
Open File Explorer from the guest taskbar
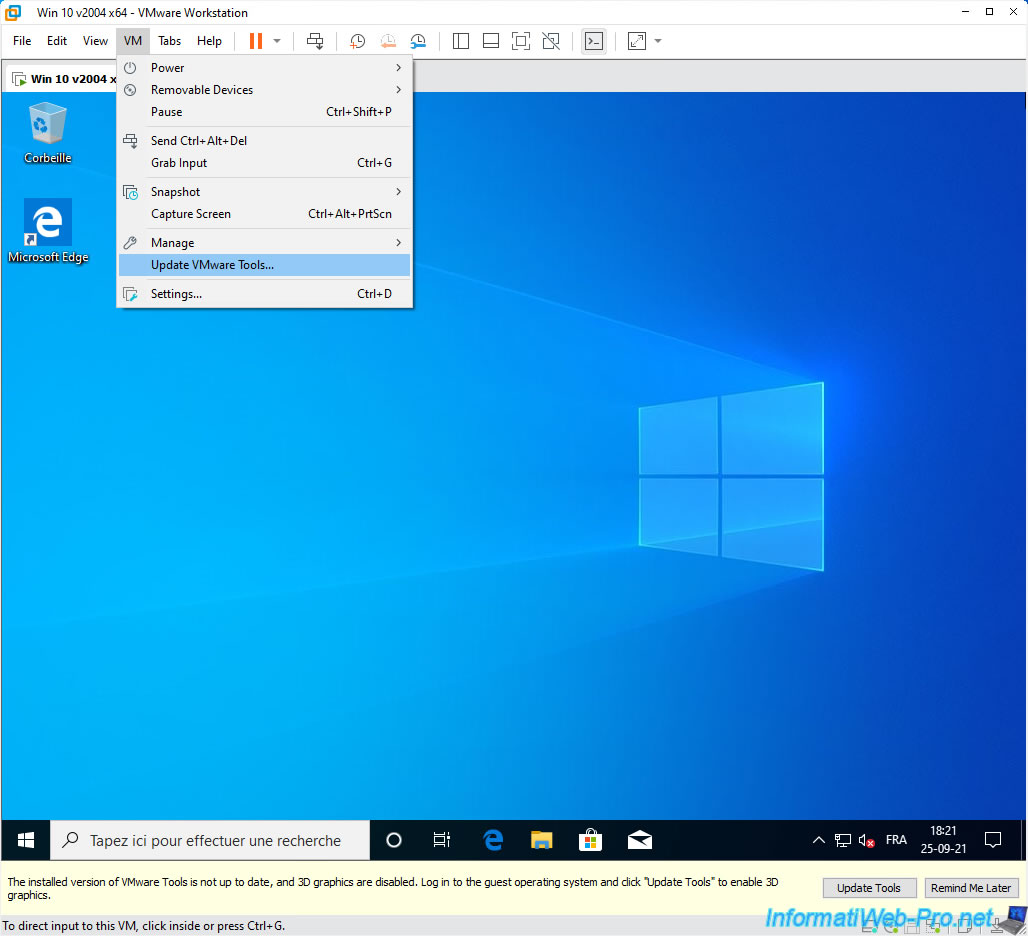(542, 840)
